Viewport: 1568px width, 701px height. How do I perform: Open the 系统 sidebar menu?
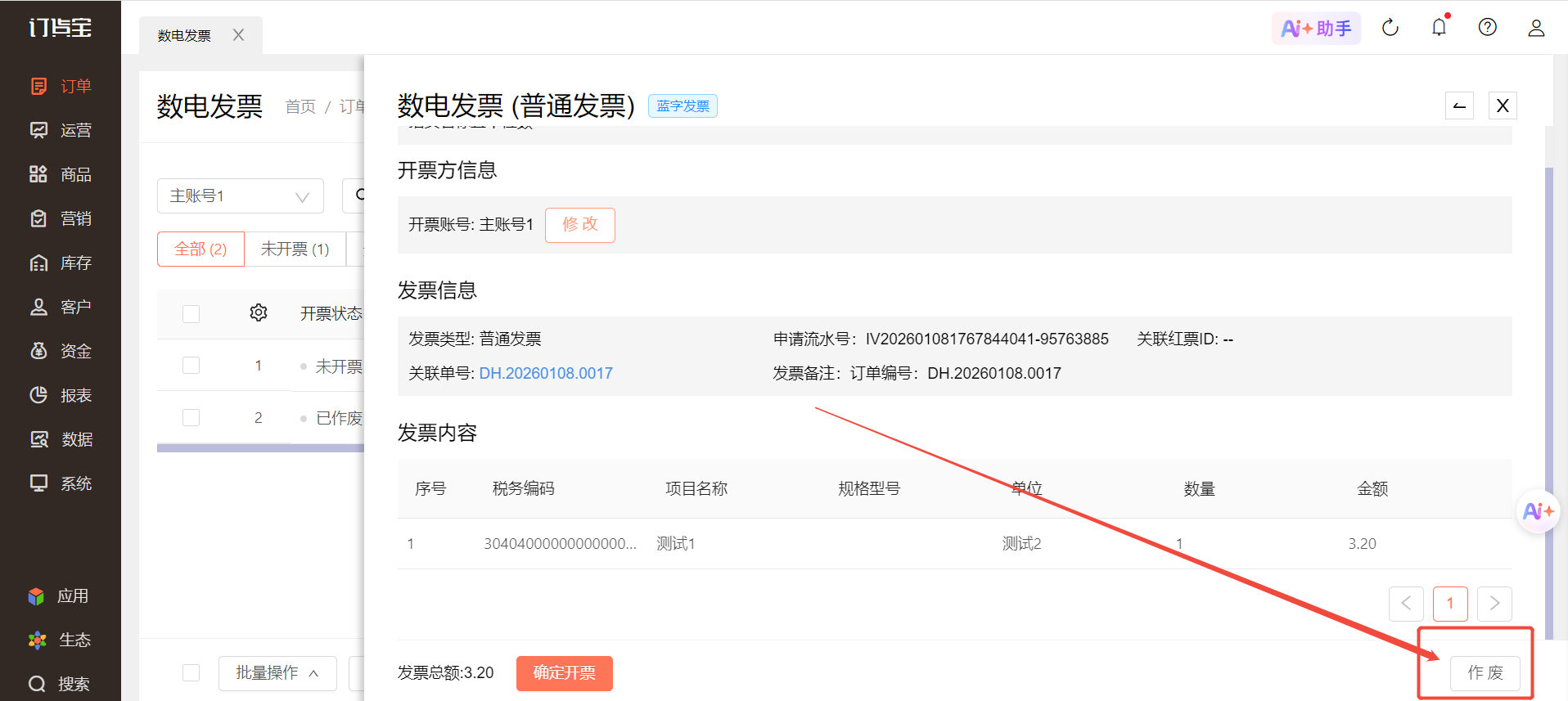point(61,483)
